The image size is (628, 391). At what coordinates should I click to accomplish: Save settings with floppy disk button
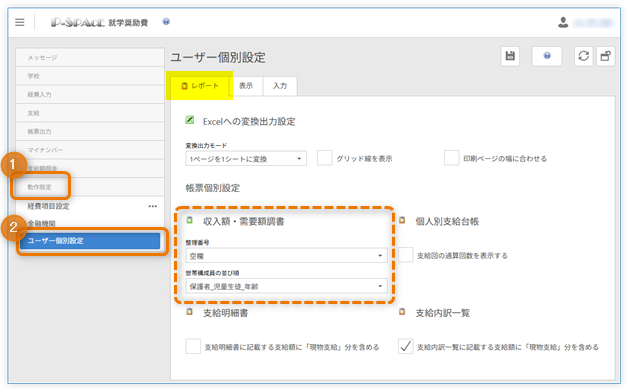510,56
